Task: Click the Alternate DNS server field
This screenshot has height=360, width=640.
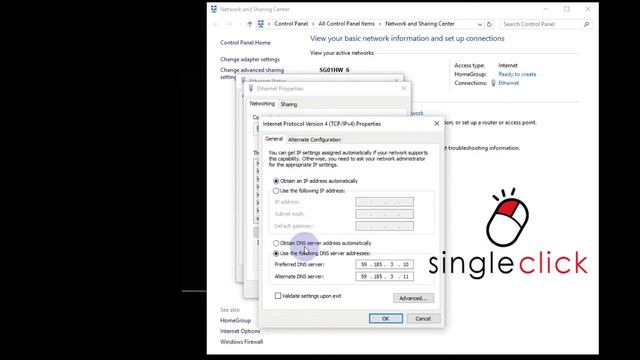Action: click(x=384, y=276)
